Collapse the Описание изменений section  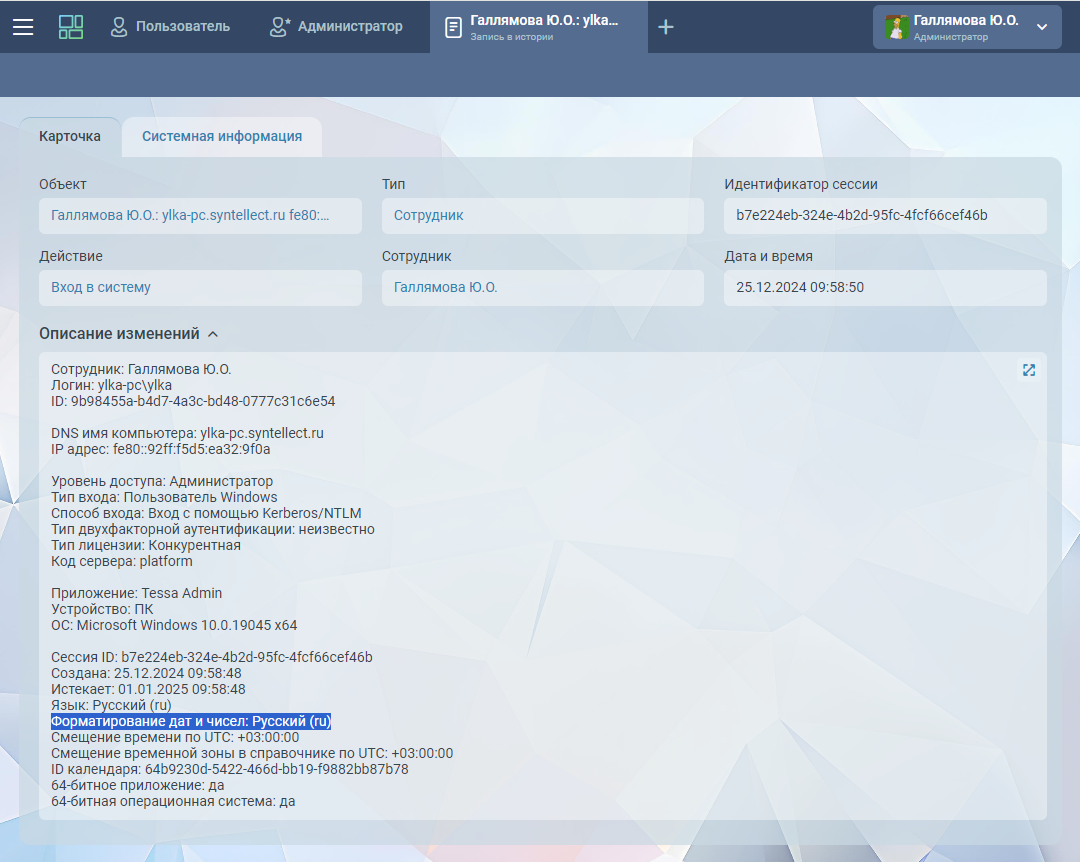click(x=212, y=334)
